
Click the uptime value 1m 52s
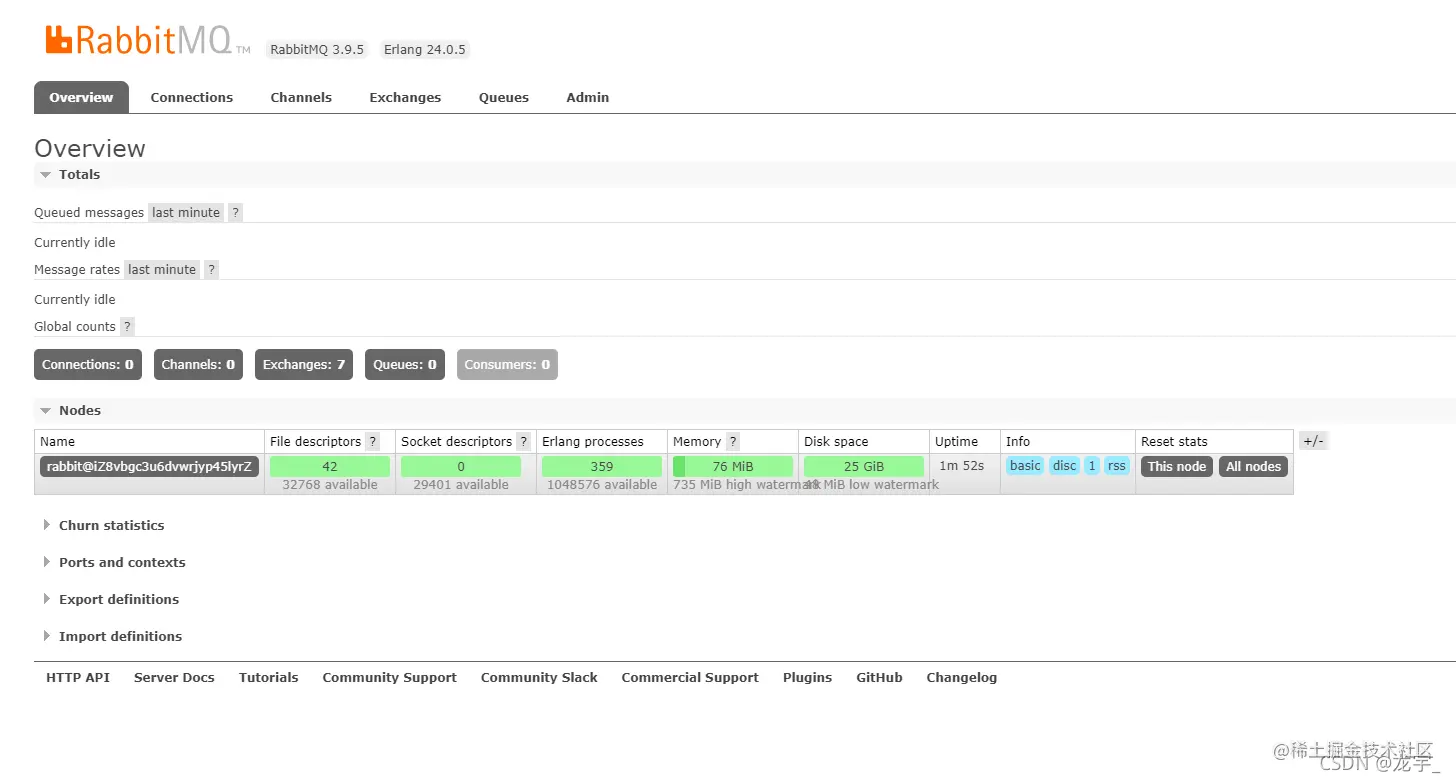click(961, 465)
